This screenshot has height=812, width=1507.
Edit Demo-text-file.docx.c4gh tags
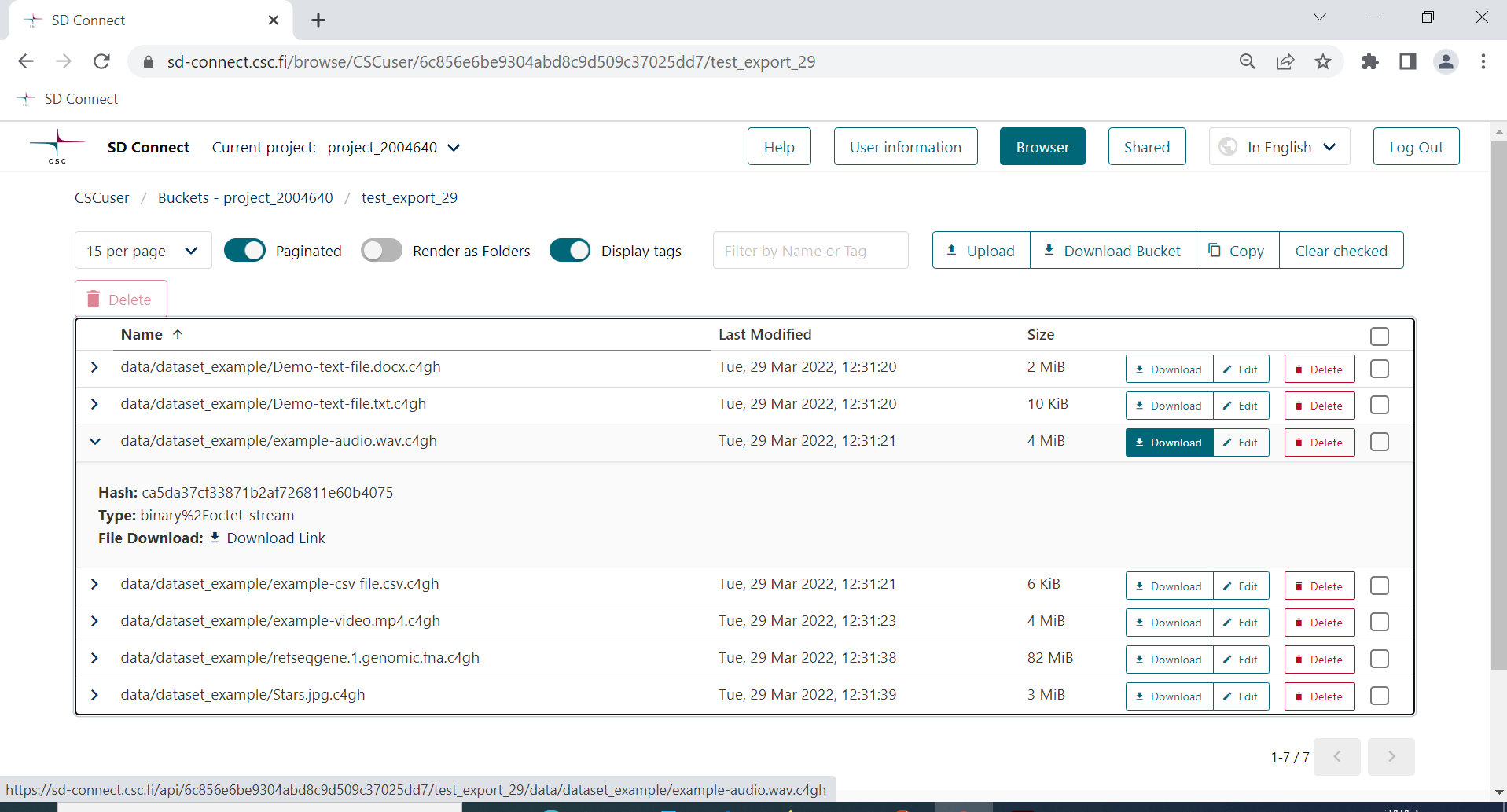click(x=1241, y=369)
